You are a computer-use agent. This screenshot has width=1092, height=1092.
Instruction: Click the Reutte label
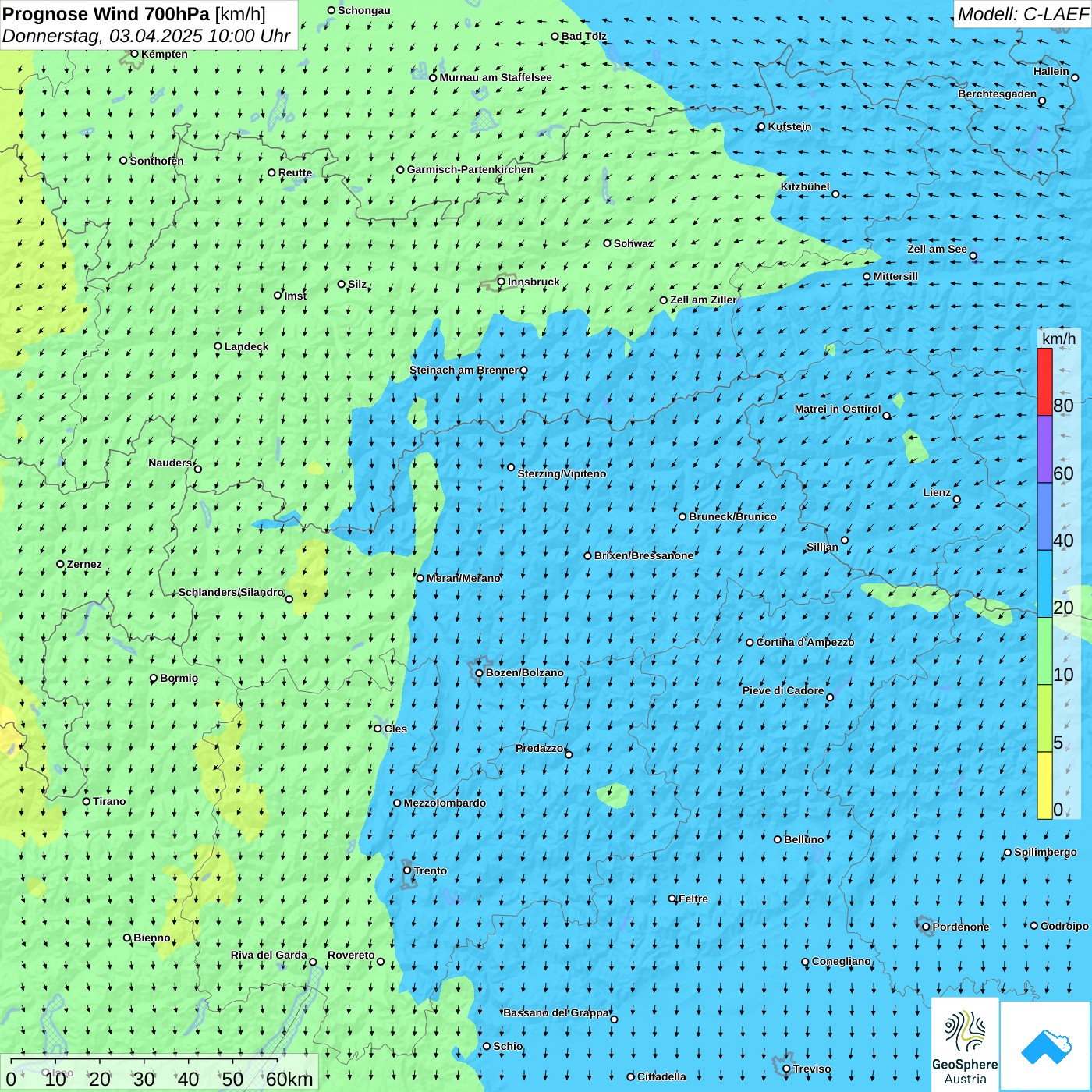pyautogui.click(x=295, y=172)
